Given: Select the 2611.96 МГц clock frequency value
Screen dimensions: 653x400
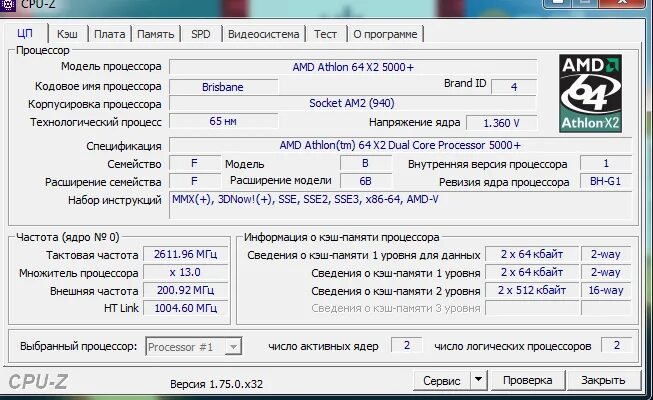Looking at the screenshot, I should tap(185, 254).
